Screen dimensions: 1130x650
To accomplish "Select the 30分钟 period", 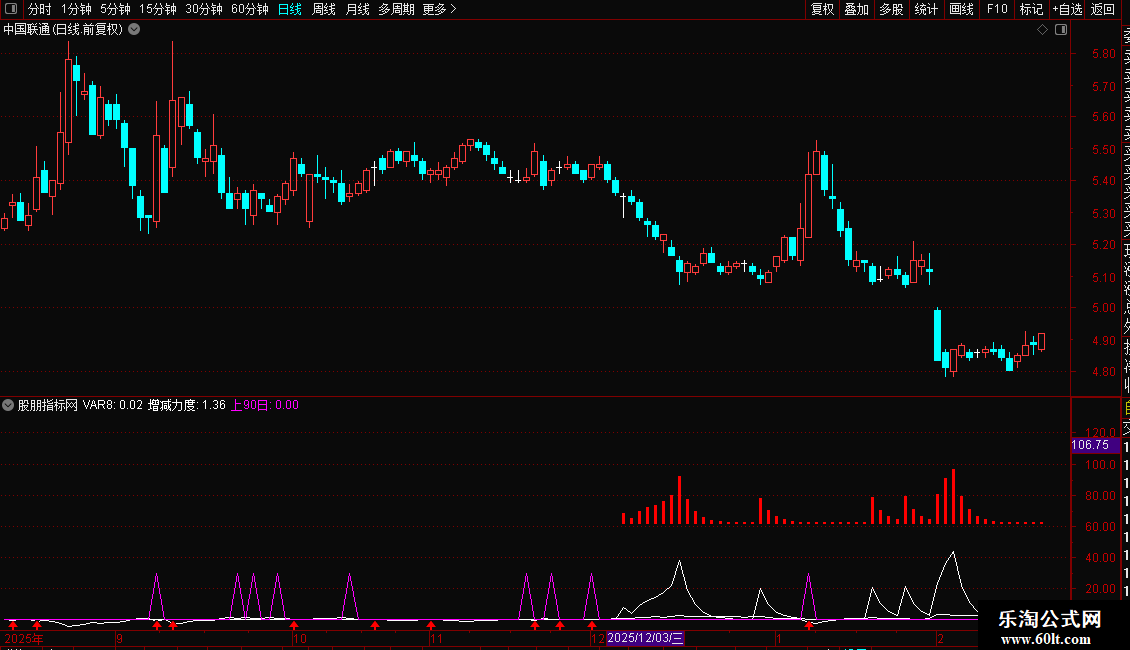I will (x=203, y=9).
